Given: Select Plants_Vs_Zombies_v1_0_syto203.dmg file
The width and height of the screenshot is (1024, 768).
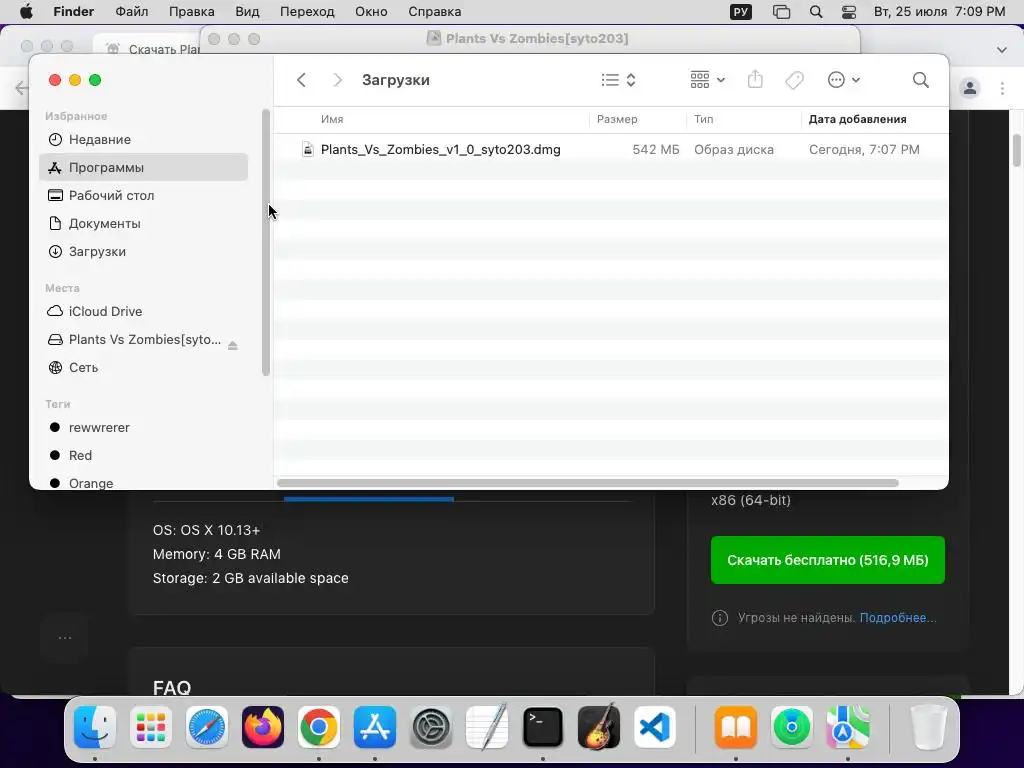Looking at the screenshot, I should coord(440,150).
